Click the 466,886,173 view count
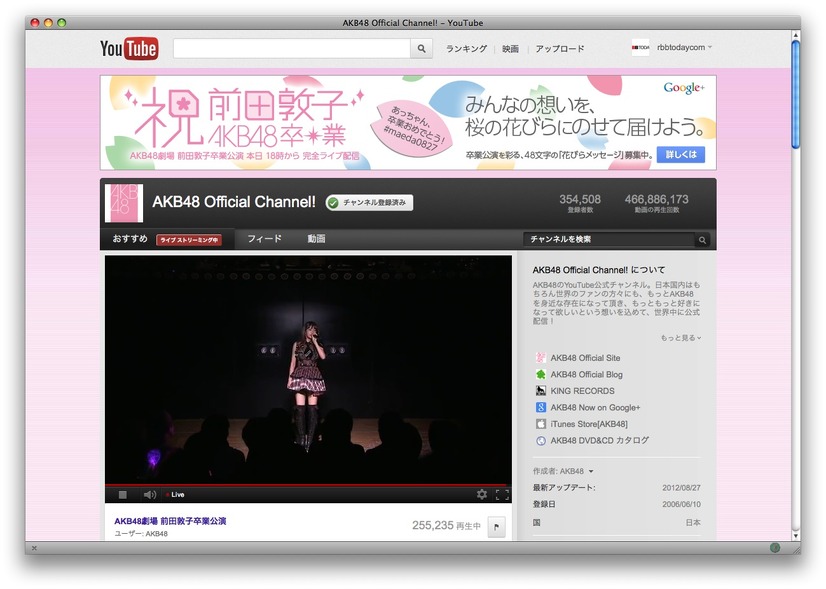Screen dimensions: 826x589 [x=656, y=200]
